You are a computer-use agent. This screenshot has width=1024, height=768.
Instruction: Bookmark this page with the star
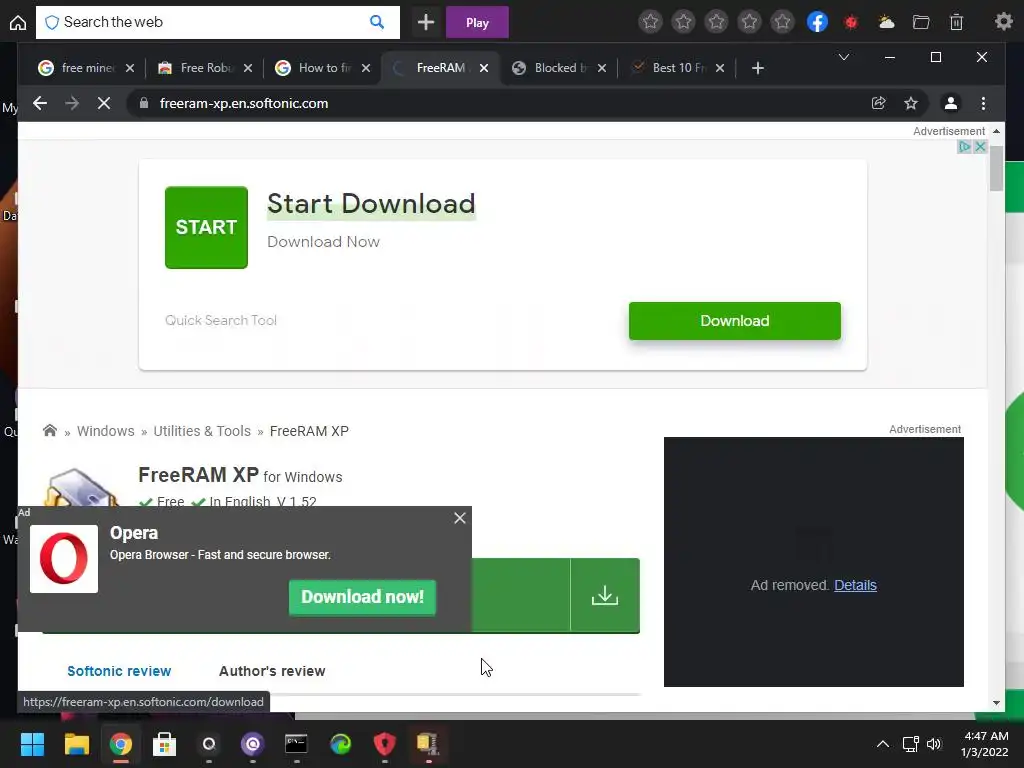click(911, 103)
